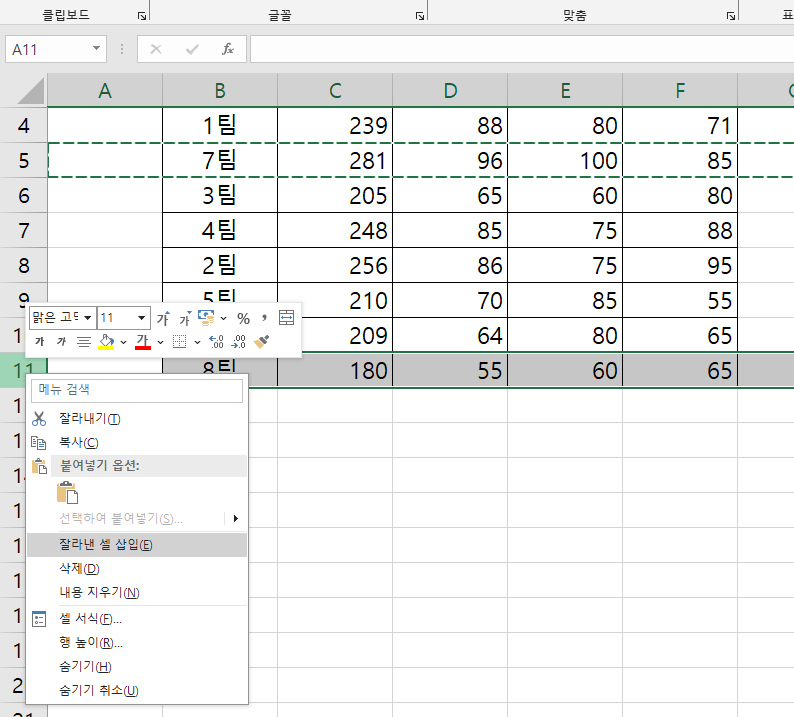Expand the font color dropdown arrow
794x717 pixels.
(x=160, y=343)
